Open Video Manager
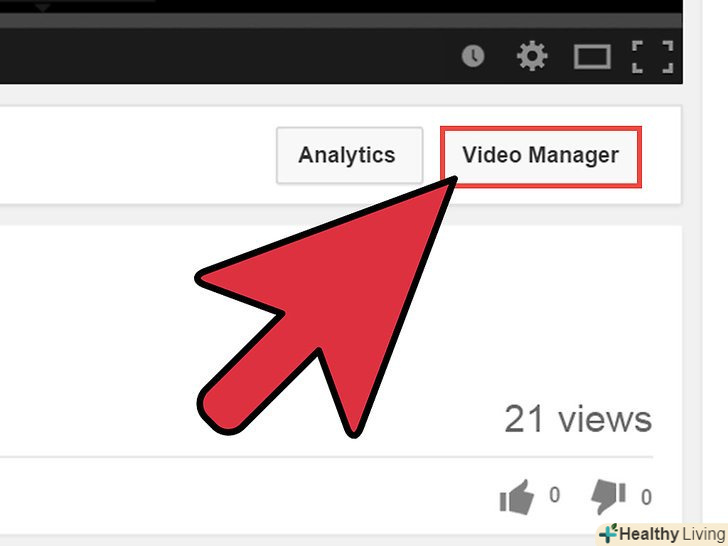 point(540,156)
